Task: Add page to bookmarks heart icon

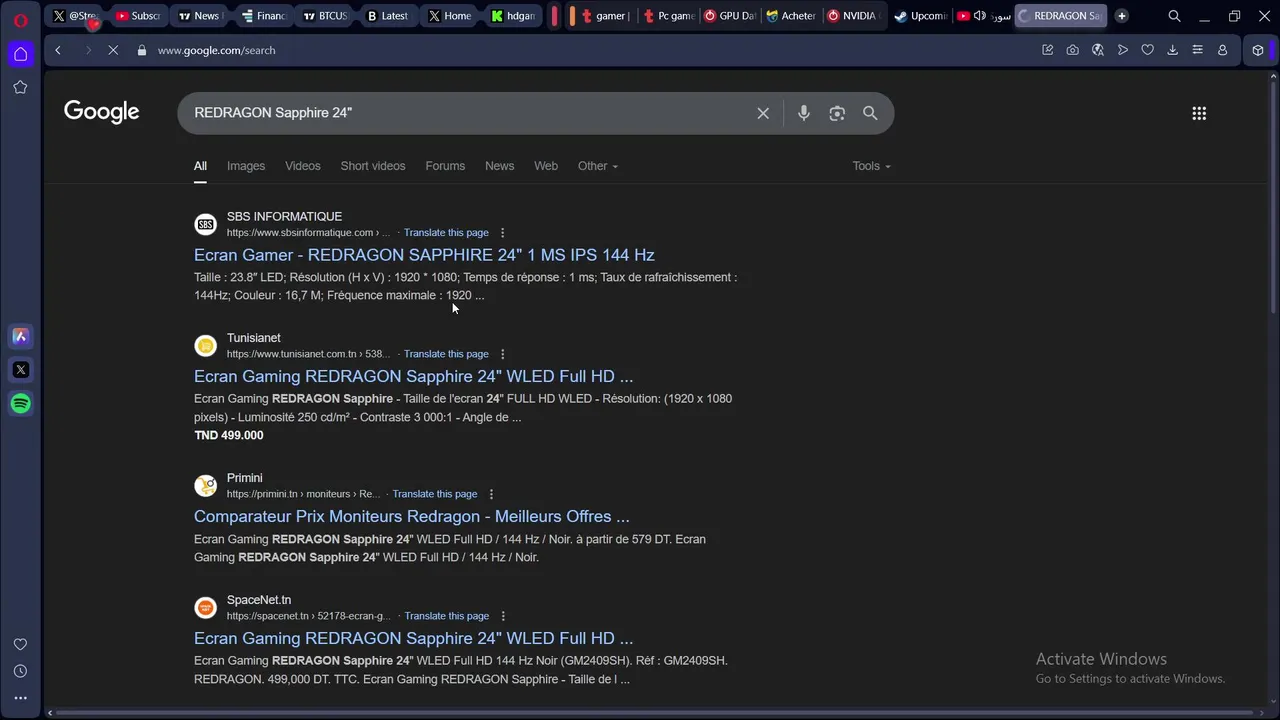Action: [1147, 50]
